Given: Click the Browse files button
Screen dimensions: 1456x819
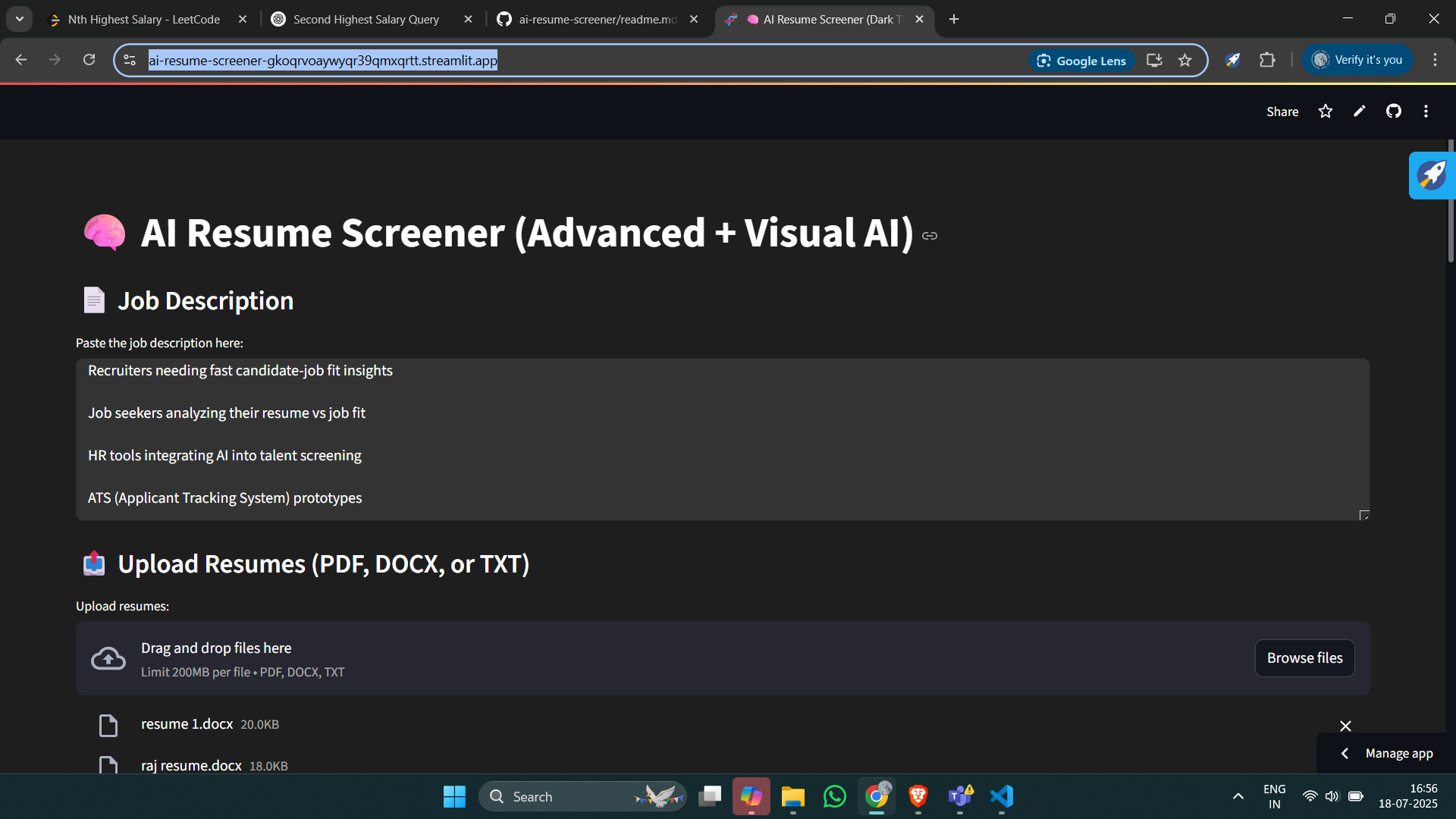Looking at the screenshot, I should [1304, 657].
